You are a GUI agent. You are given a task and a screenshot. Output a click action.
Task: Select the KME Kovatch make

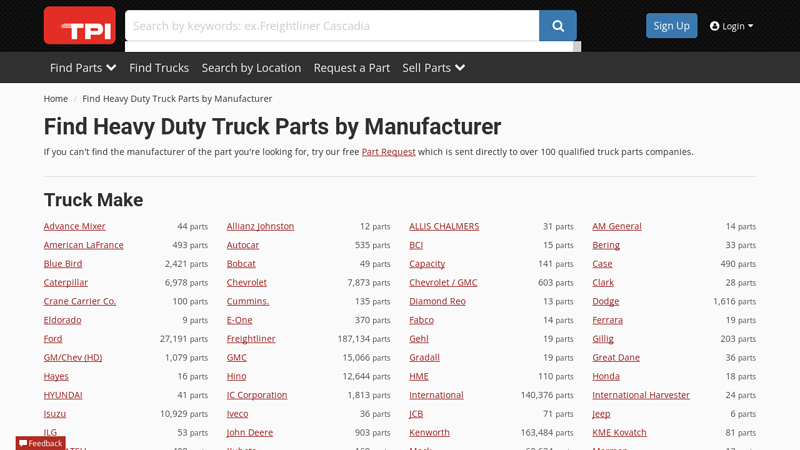point(619,433)
